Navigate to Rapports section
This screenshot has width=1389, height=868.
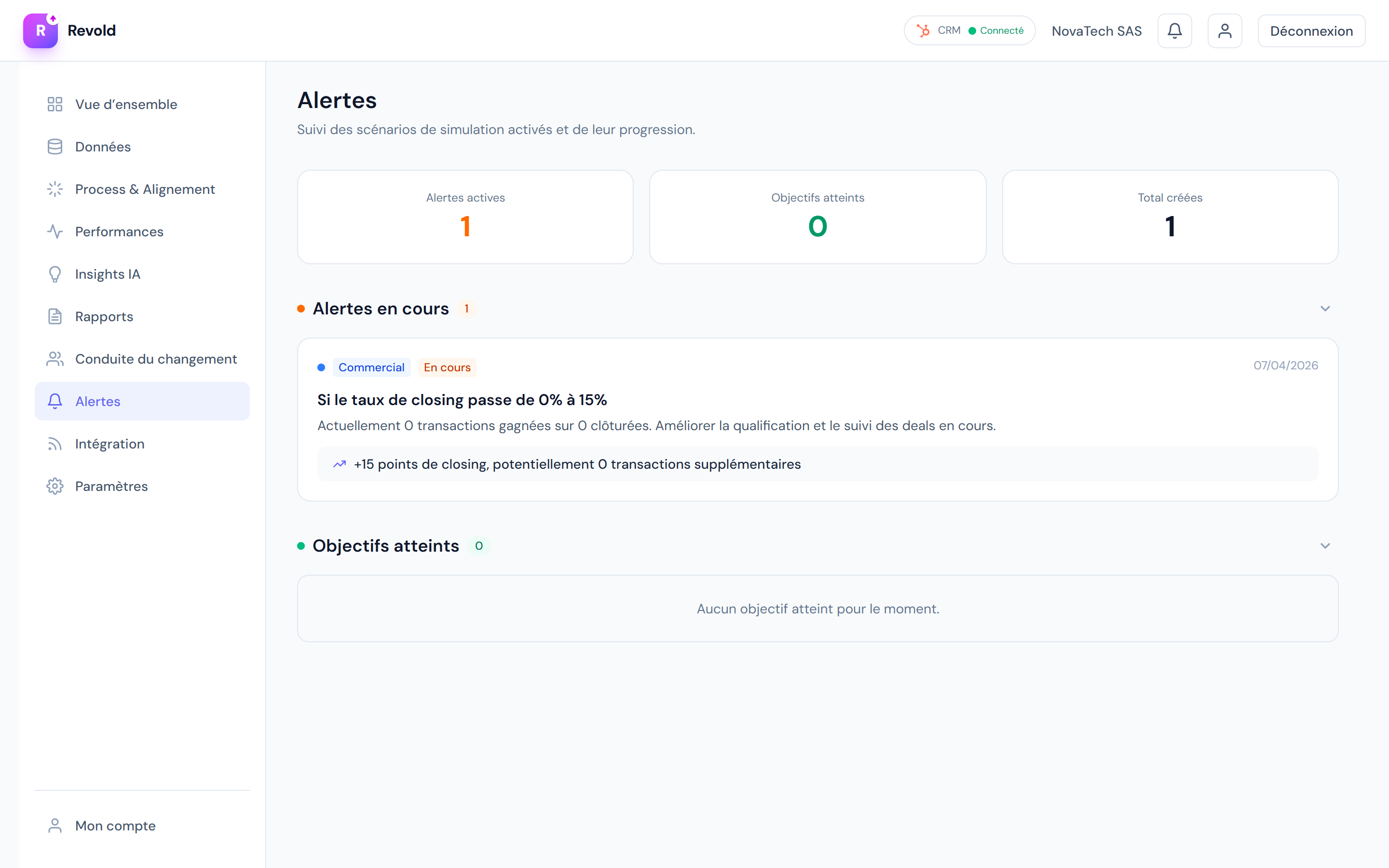[104, 317]
